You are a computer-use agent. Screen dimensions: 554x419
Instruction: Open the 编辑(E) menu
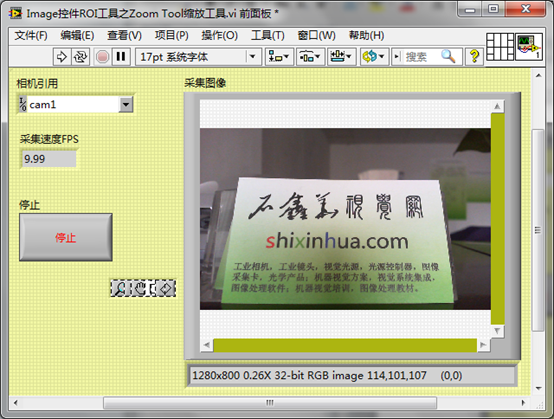[77, 35]
